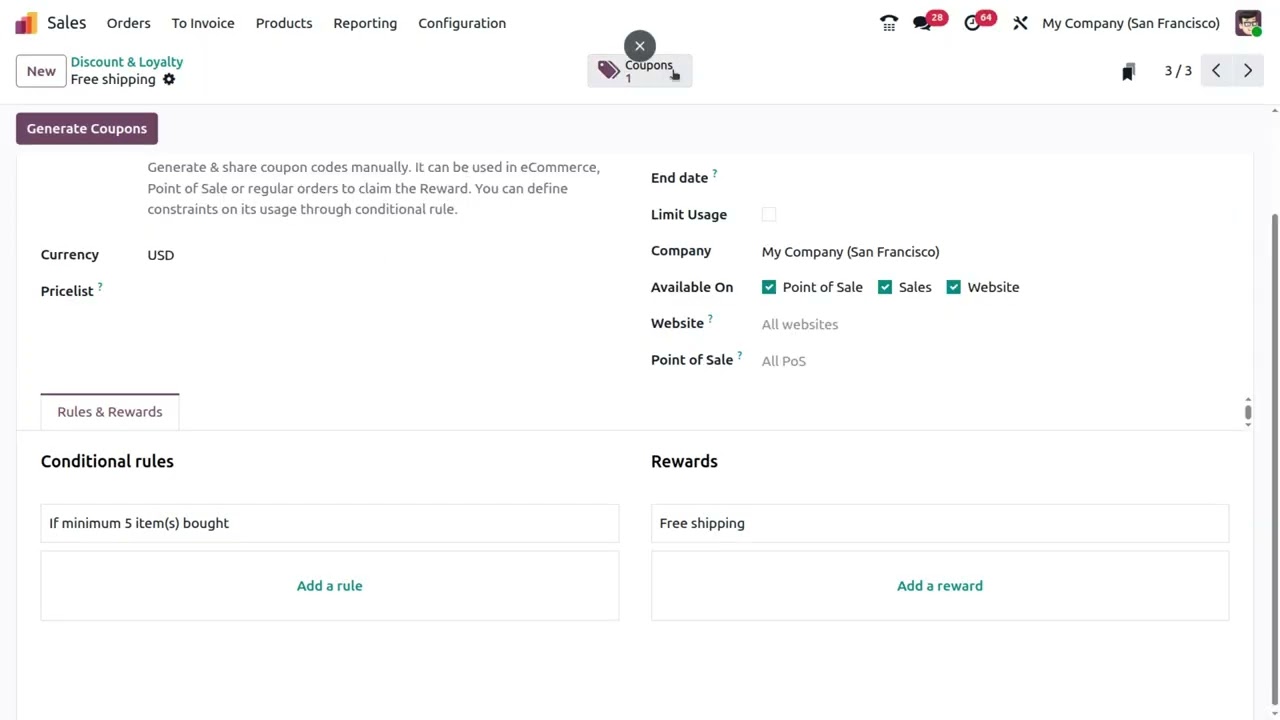Click the vertical page scrollbar
The image size is (1280, 720).
click(1274, 459)
